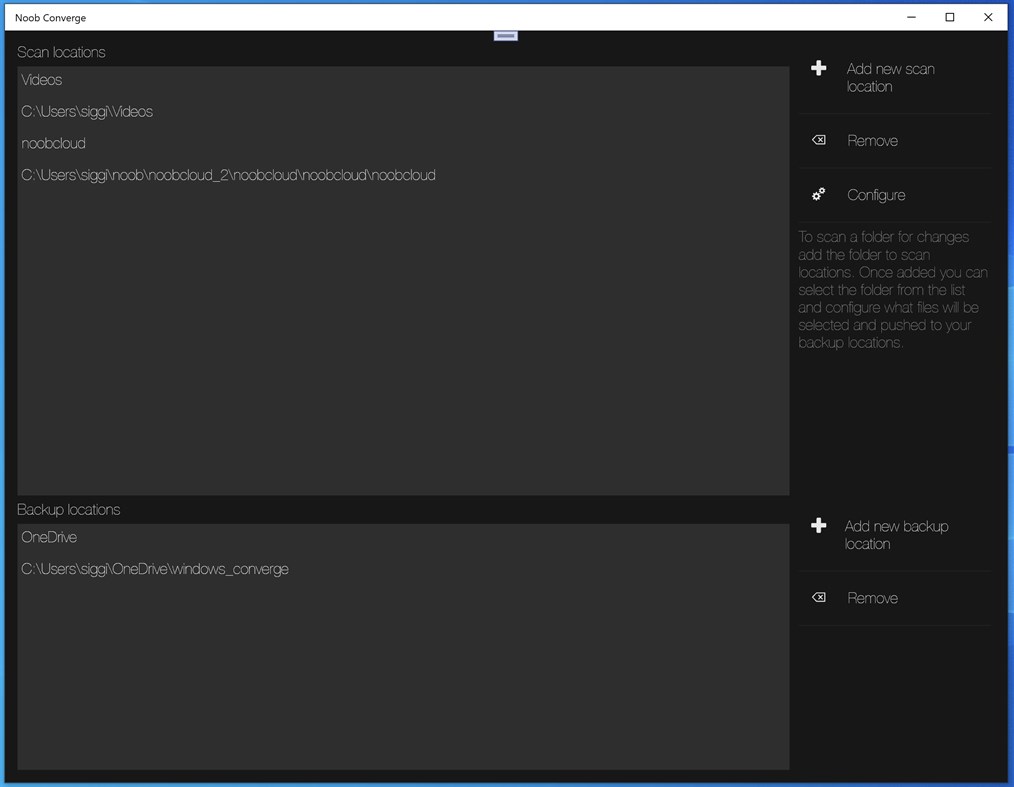This screenshot has width=1014, height=787.
Task: Select the OneDrive backup location entry
Action: coord(50,537)
